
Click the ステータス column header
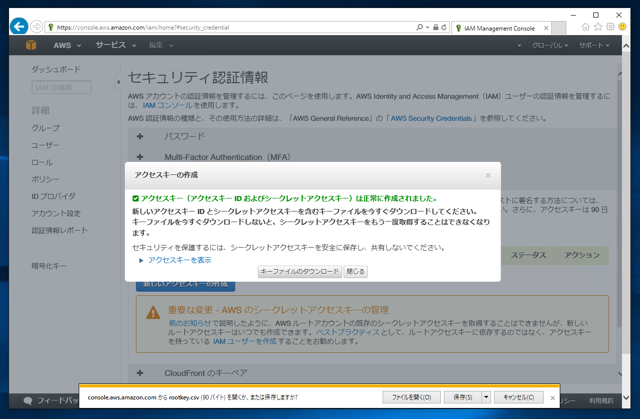point(528,255)
